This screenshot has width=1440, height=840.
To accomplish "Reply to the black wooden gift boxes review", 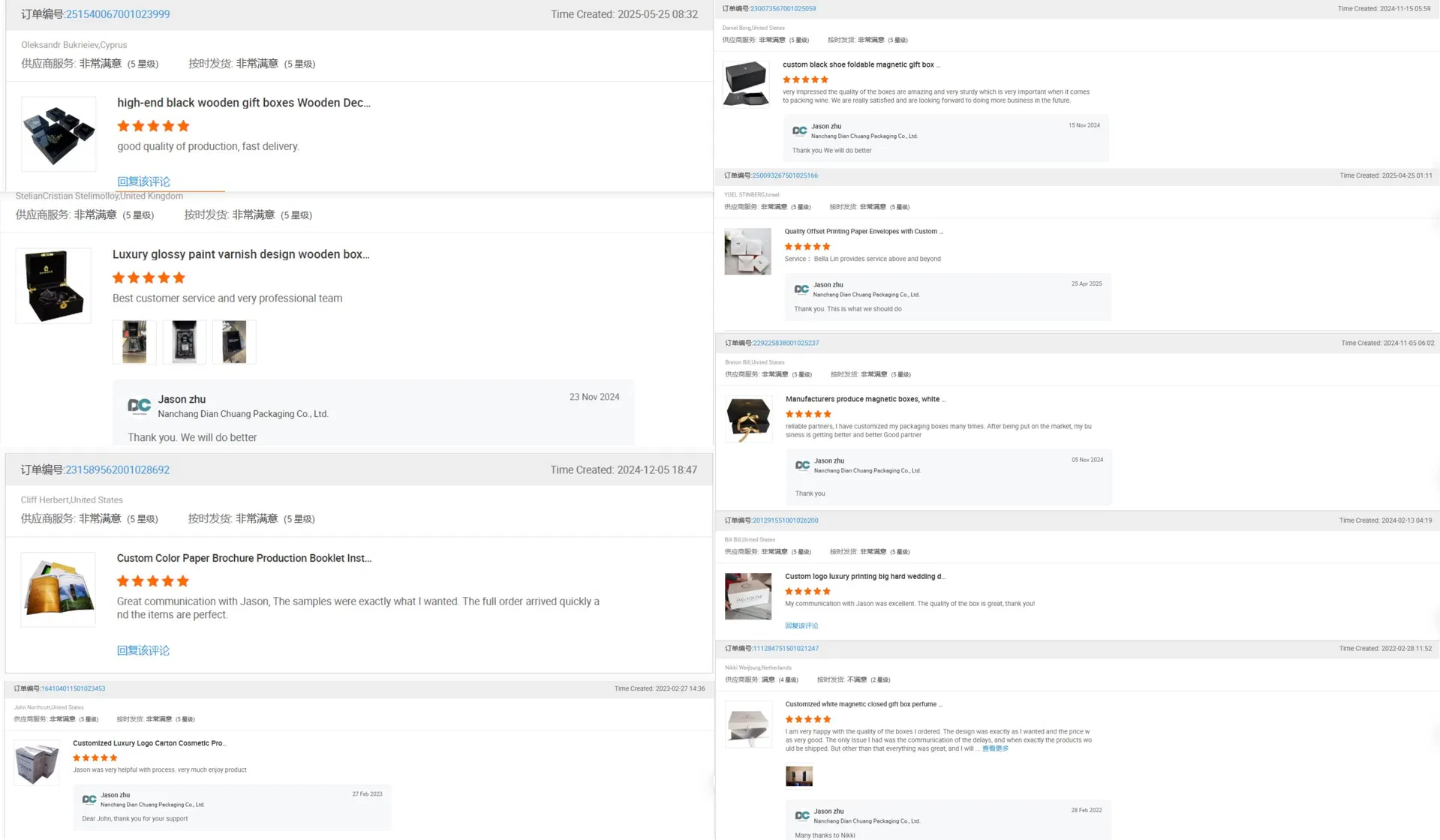I will (143, 181).
